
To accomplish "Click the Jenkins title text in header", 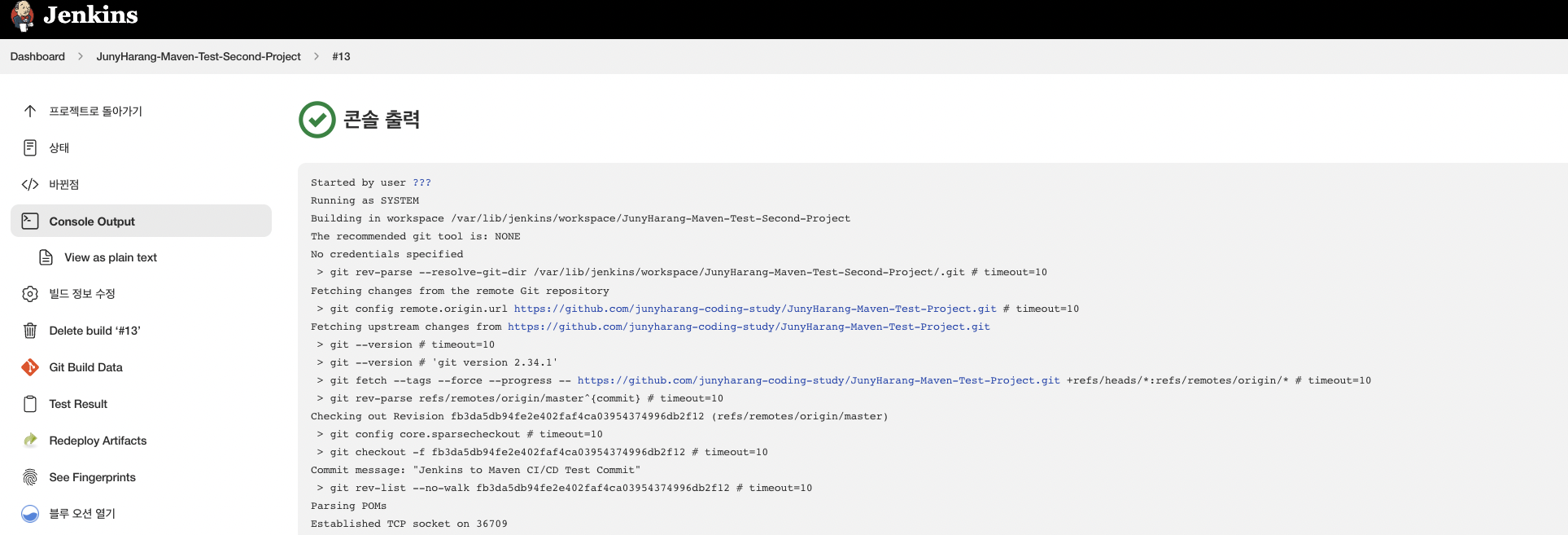I will 90,15.
